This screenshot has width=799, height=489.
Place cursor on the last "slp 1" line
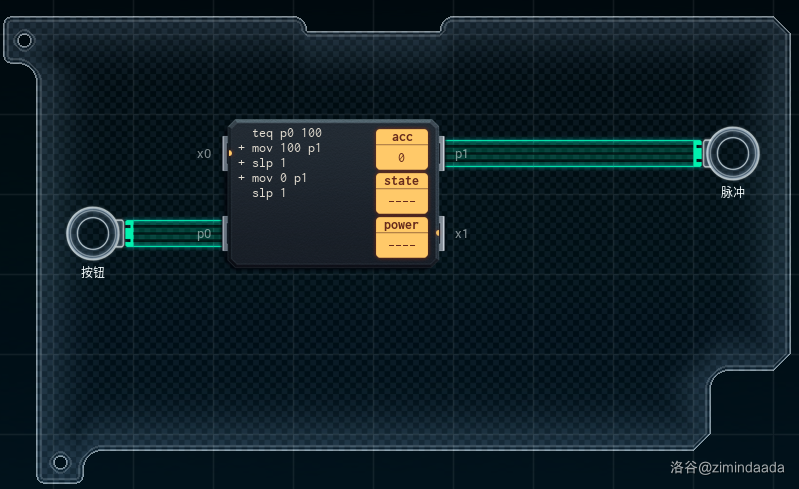pos(269,193)
